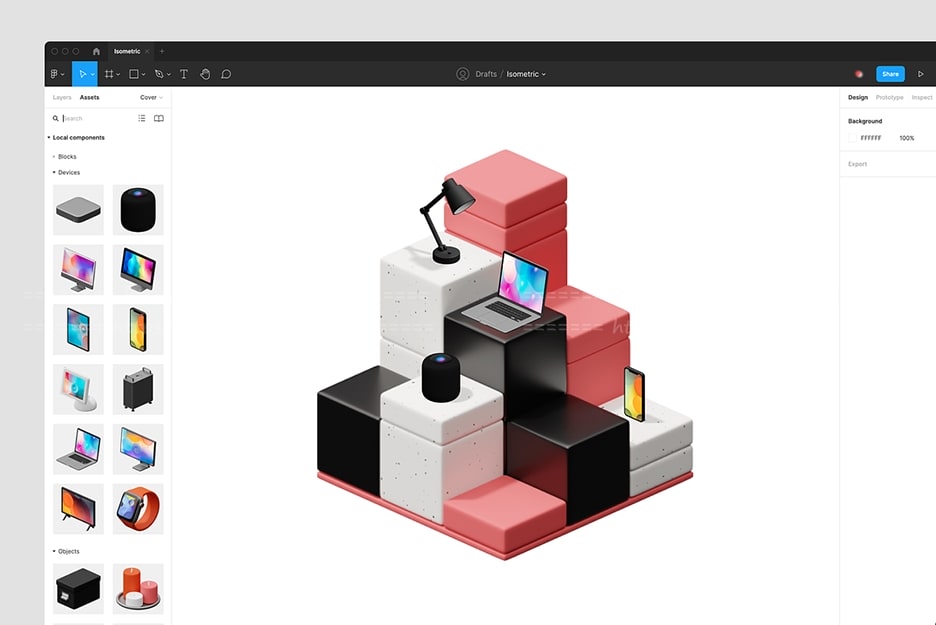Image resolution: width=936 pixels, height=625 pixels.
Task: Open Pen tool options dropdown arrow
Action: 169,75
